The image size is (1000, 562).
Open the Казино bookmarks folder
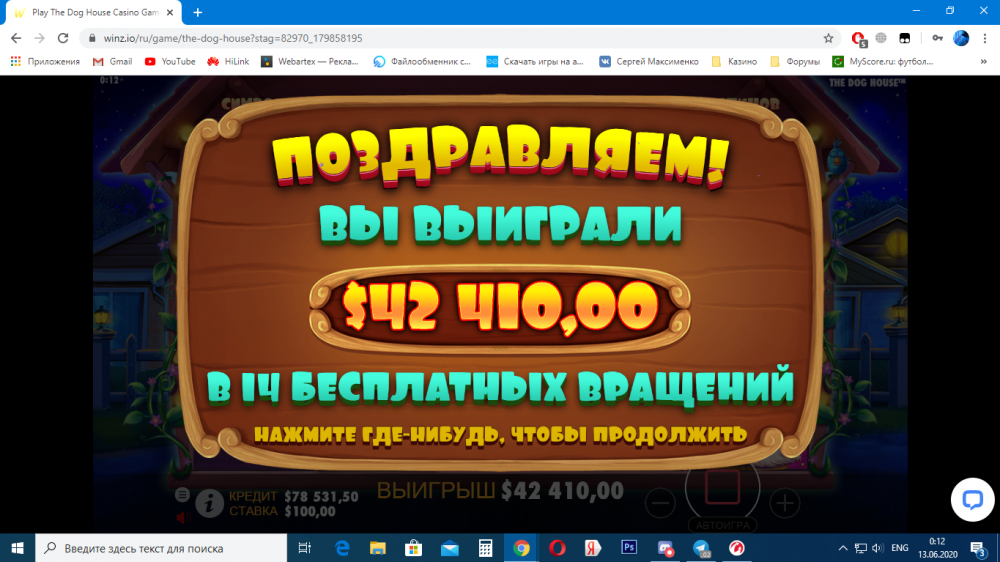(x=734, y=62)
